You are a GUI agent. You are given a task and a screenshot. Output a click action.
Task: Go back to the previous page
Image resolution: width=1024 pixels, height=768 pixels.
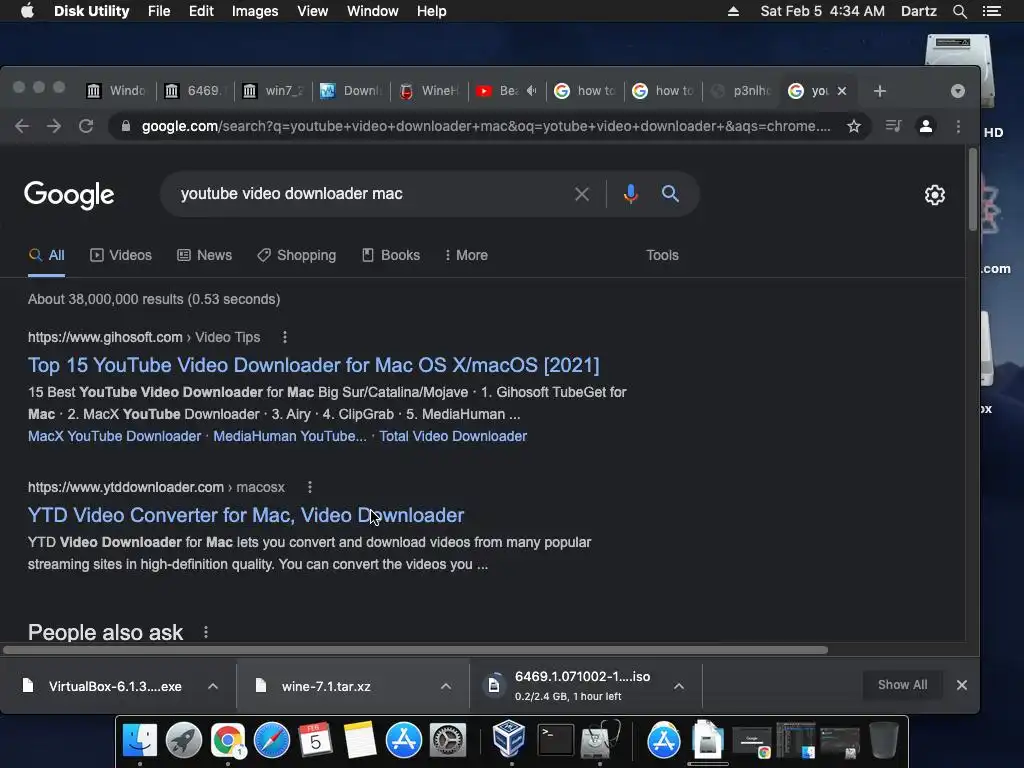tap(22, 126)
